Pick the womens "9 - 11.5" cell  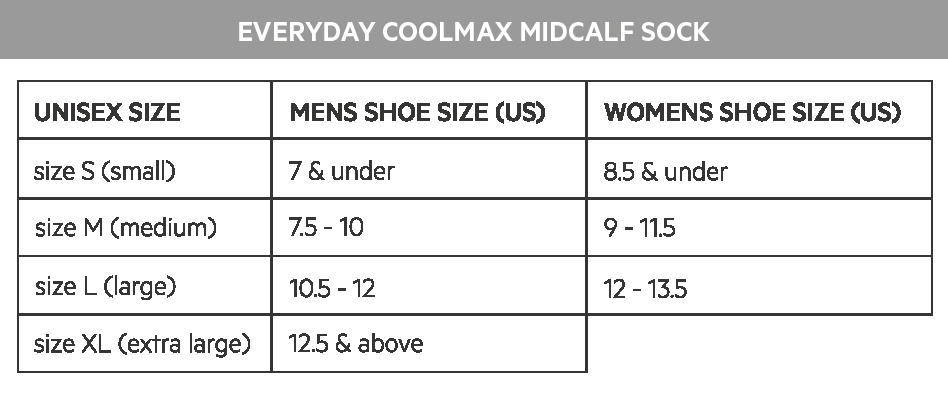coord(639,229)
